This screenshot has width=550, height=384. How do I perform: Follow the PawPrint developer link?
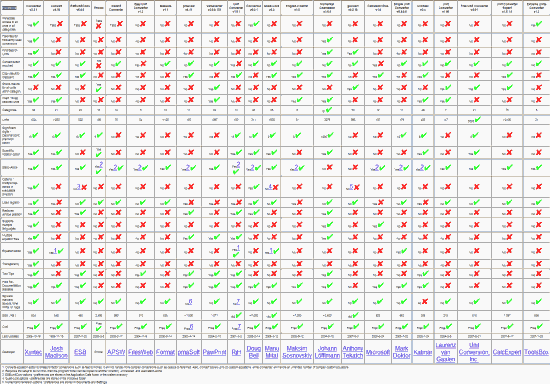click(x=214, y=352)
